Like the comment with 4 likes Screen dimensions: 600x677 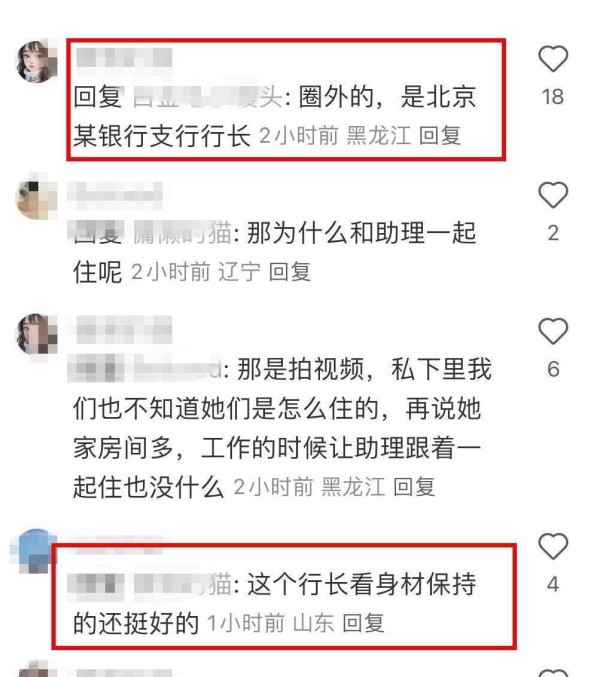(553, 546)
